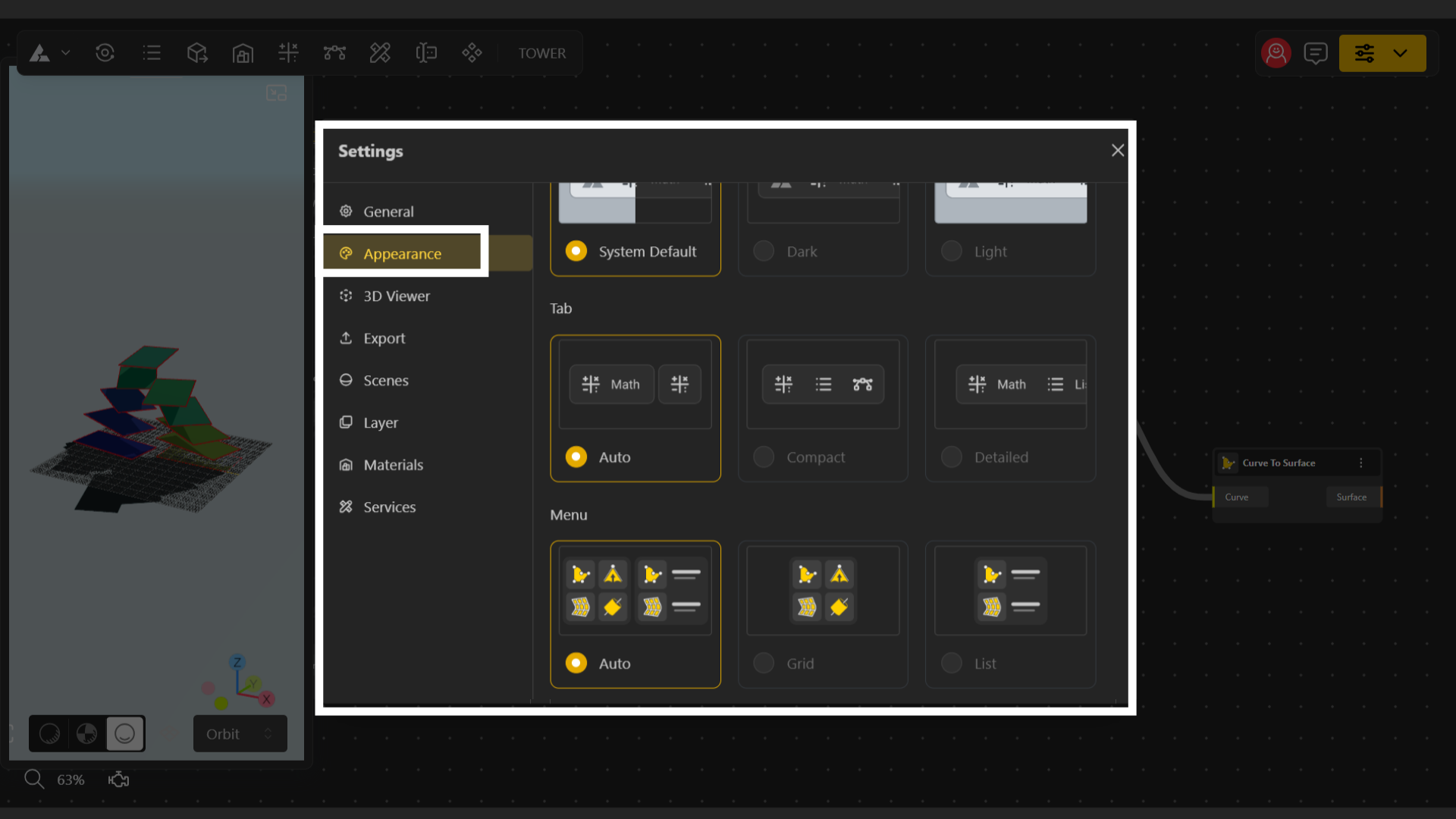Click the Light theme preview thumbnail
The height and width of the screenshot is (819, 1456).
click(1010, 203)
